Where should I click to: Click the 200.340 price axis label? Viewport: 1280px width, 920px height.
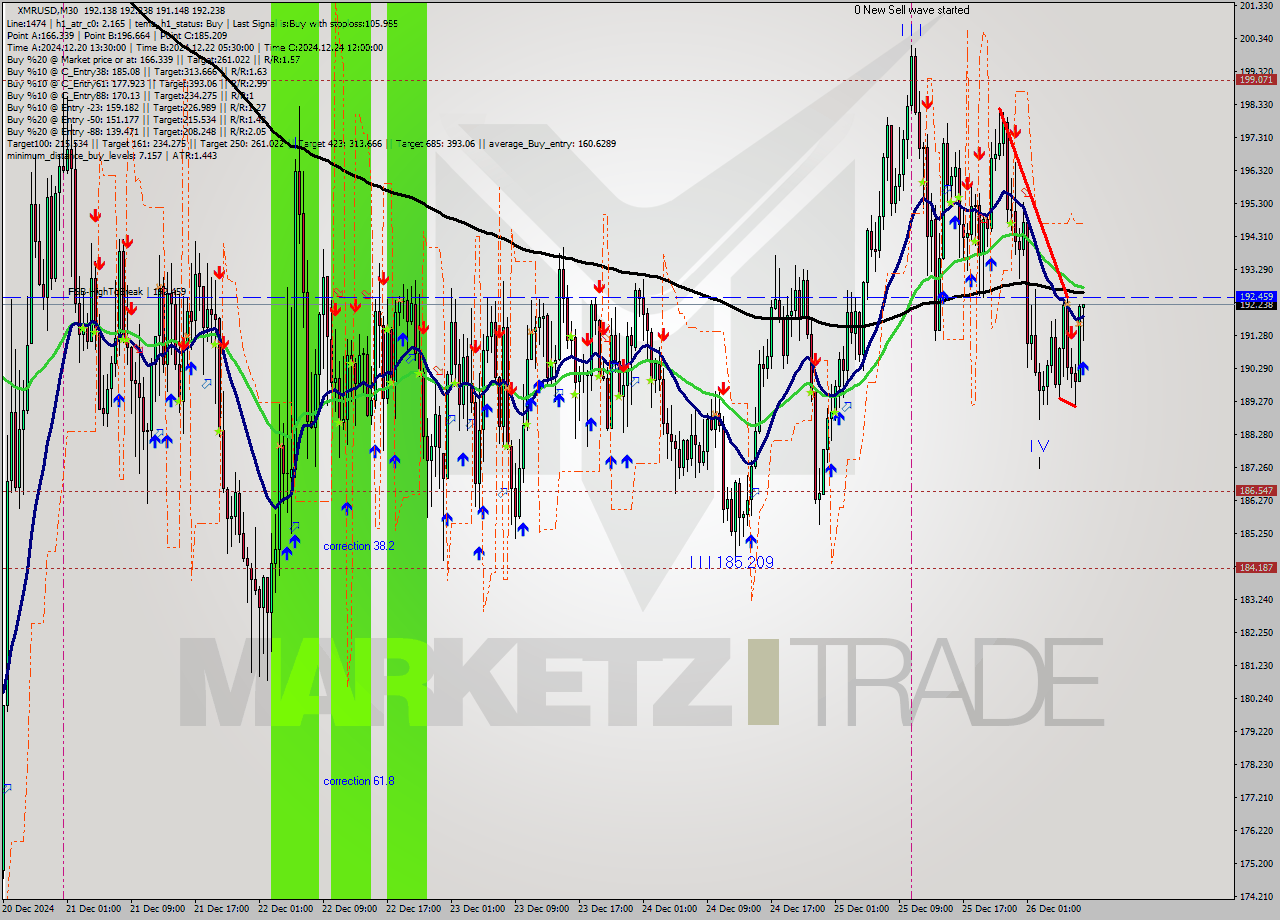pyautogui.click(x=1256, y=39)
